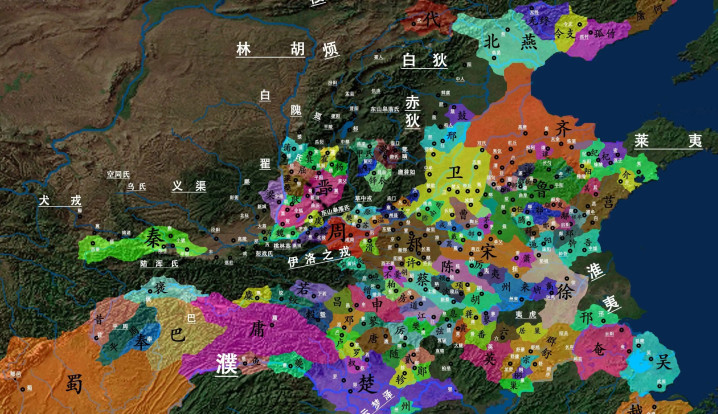Select the '邢' label on cyan region
The width and height of the screenshot is (718, 414).
coord(451,136)
